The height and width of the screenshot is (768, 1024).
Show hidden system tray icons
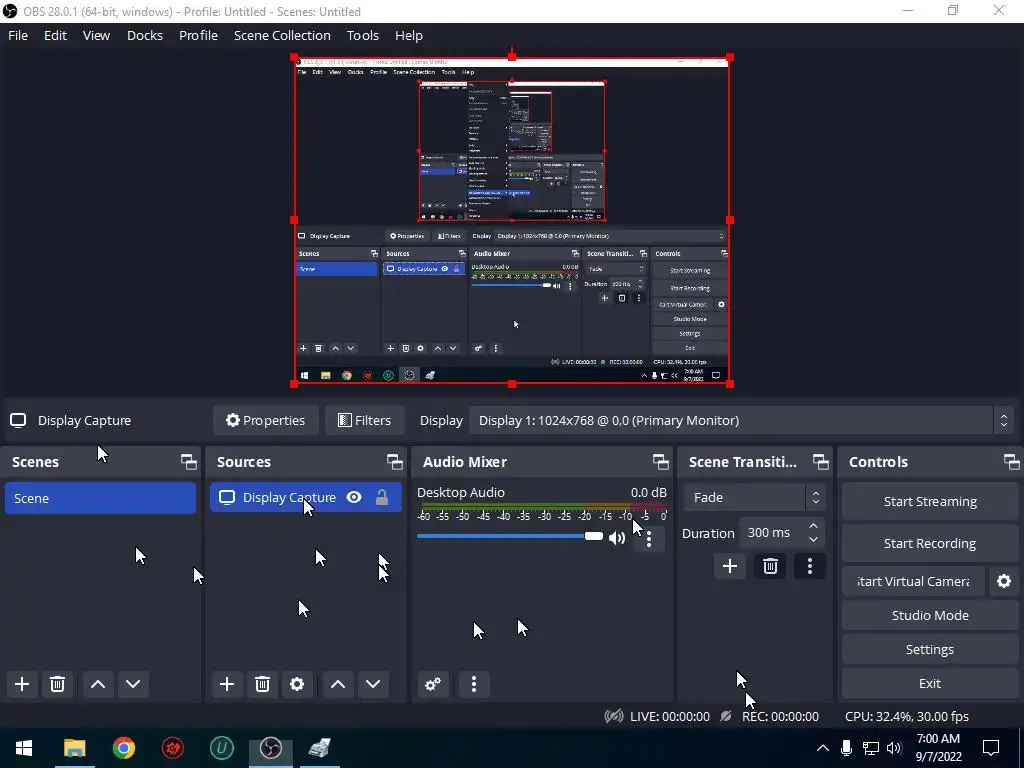tap(823, 748)
